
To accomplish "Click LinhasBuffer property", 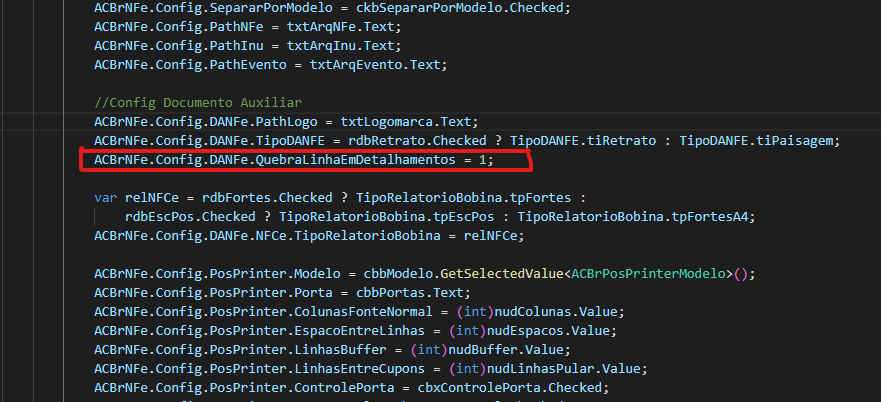I will (340, 349).
